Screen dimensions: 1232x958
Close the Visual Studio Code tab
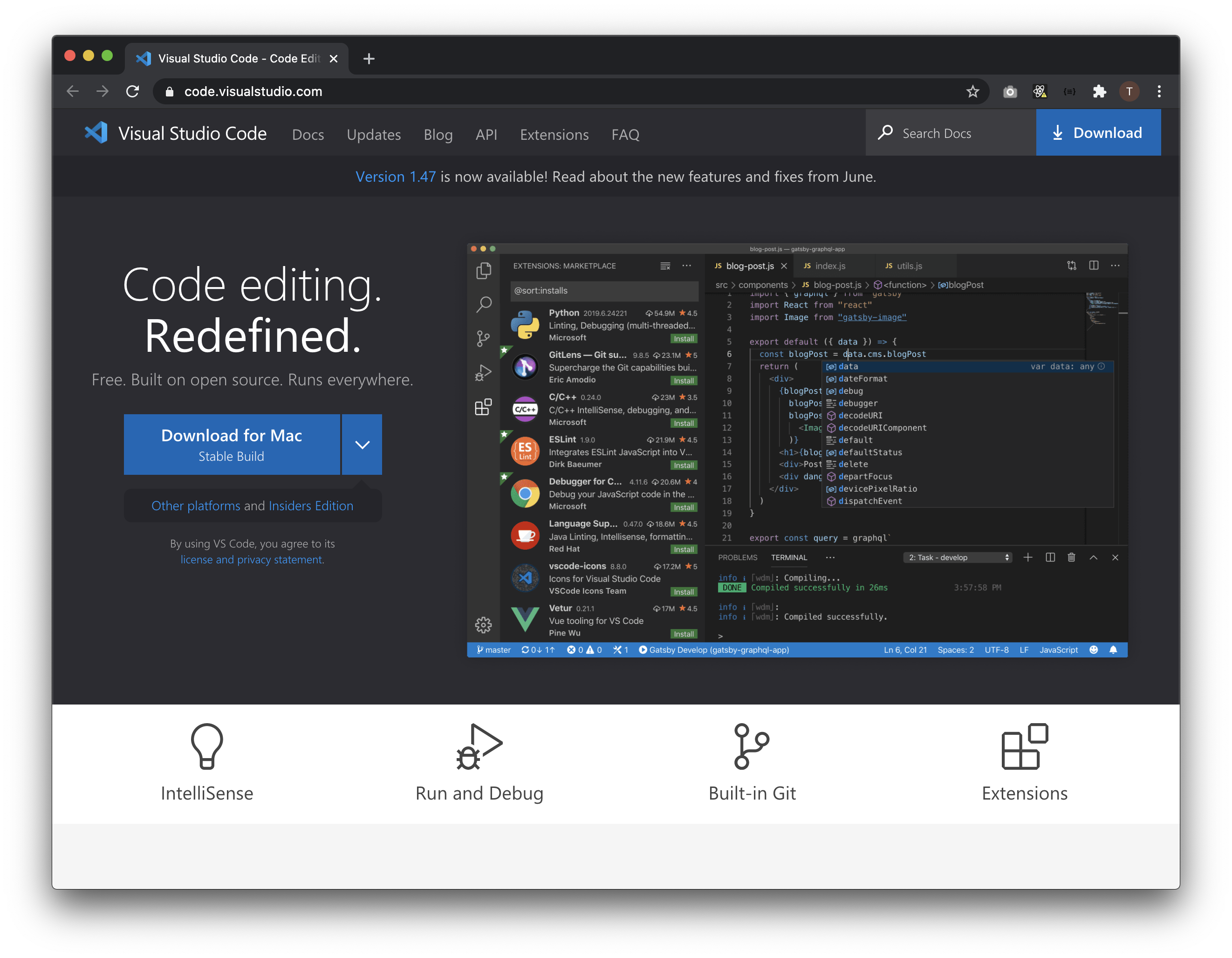point(333,59)
